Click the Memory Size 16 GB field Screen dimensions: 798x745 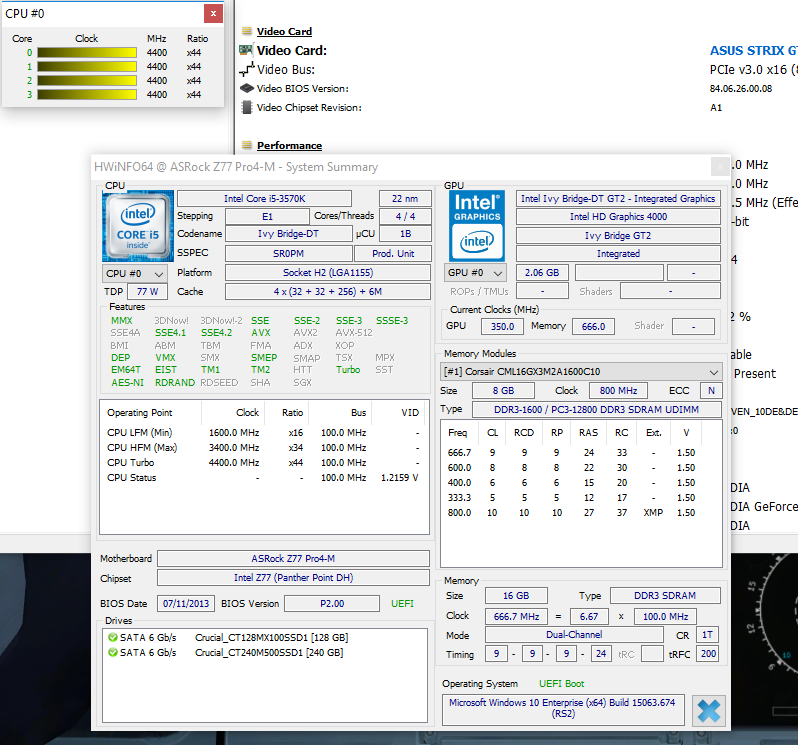coord(516,596)
